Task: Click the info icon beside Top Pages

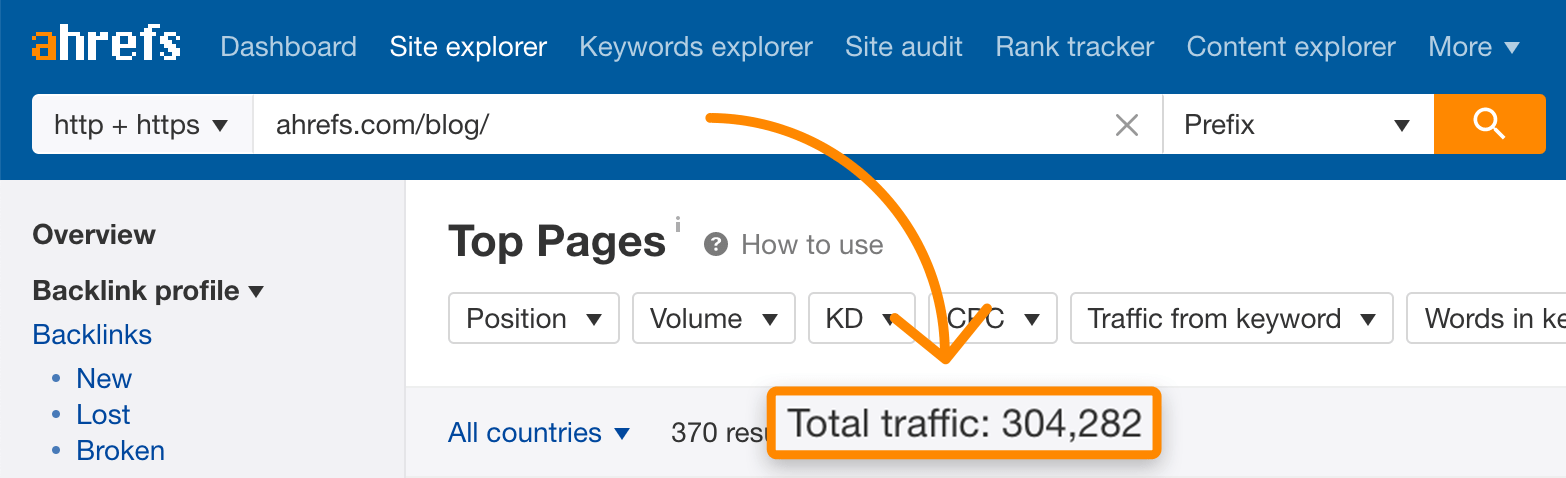Action: tap(677, 224)
